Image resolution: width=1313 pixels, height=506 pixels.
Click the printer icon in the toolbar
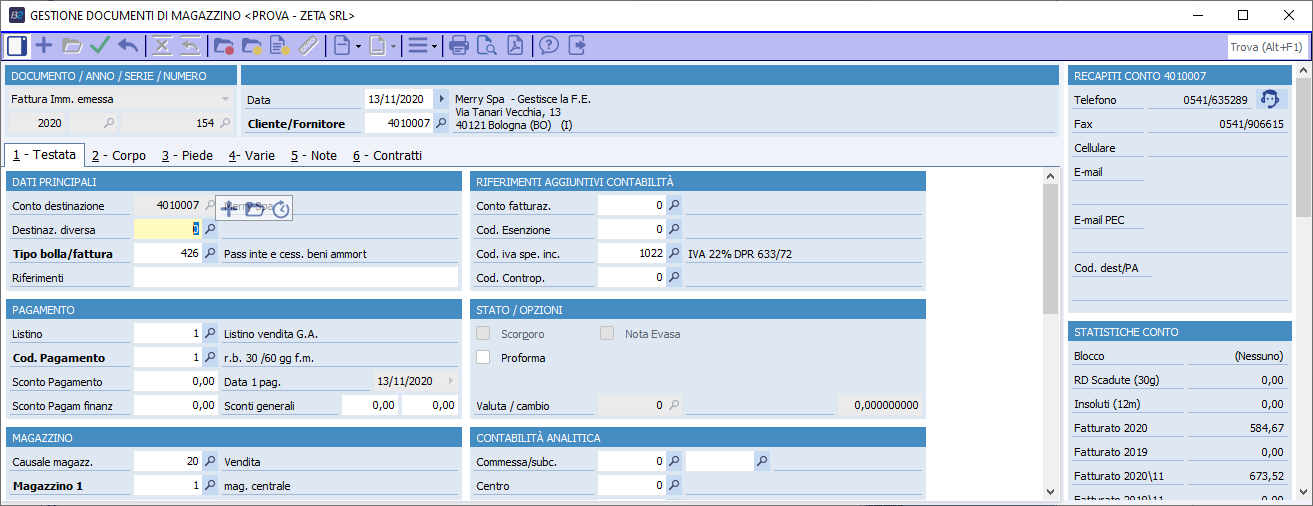coord(459,45)
